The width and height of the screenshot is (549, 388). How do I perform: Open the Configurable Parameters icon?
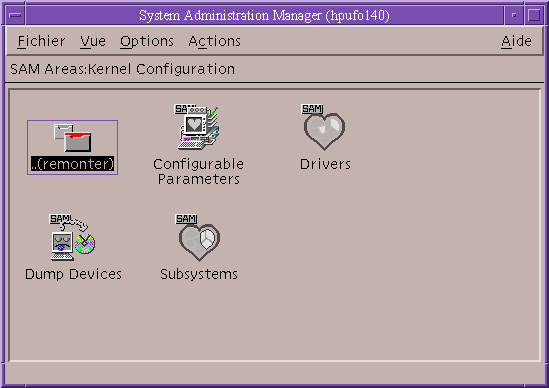[198, 127]
